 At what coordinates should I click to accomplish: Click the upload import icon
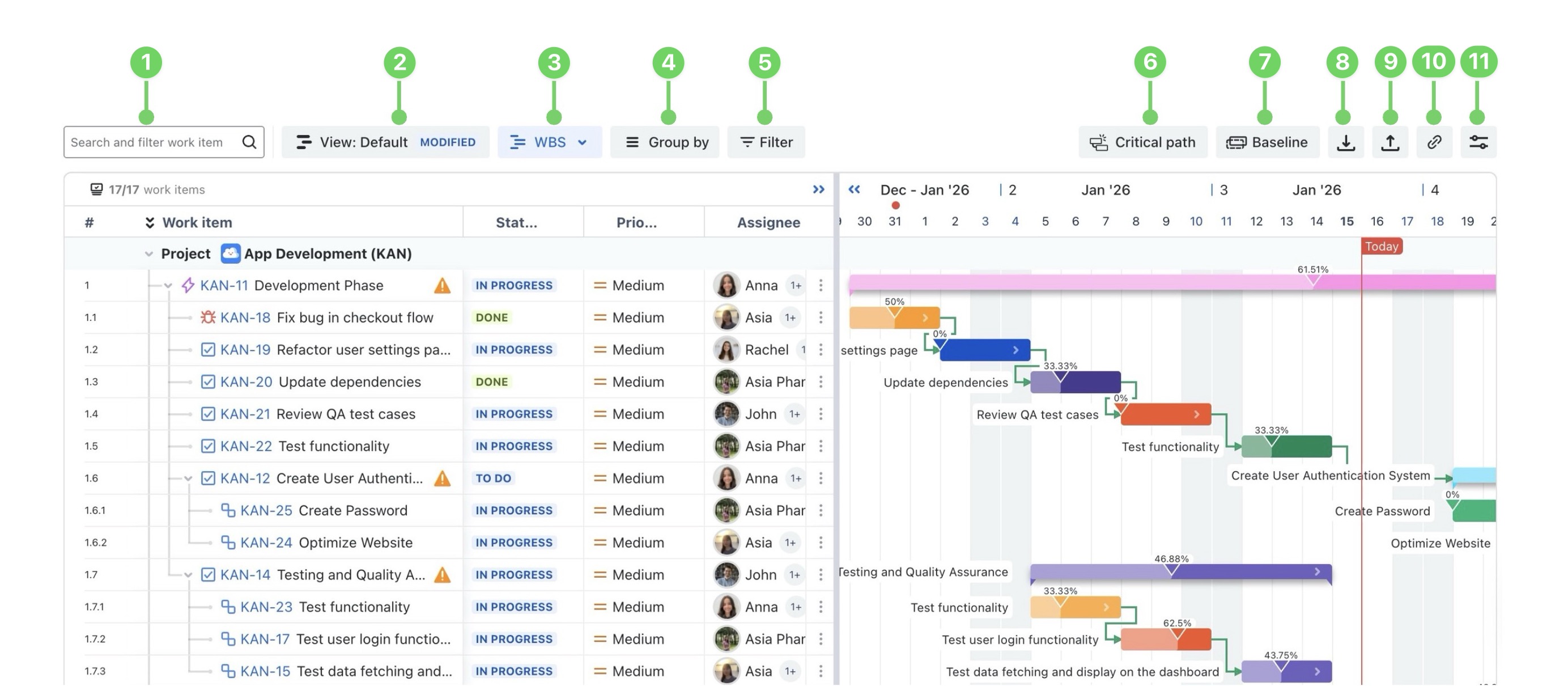[x=1389, y=142]
